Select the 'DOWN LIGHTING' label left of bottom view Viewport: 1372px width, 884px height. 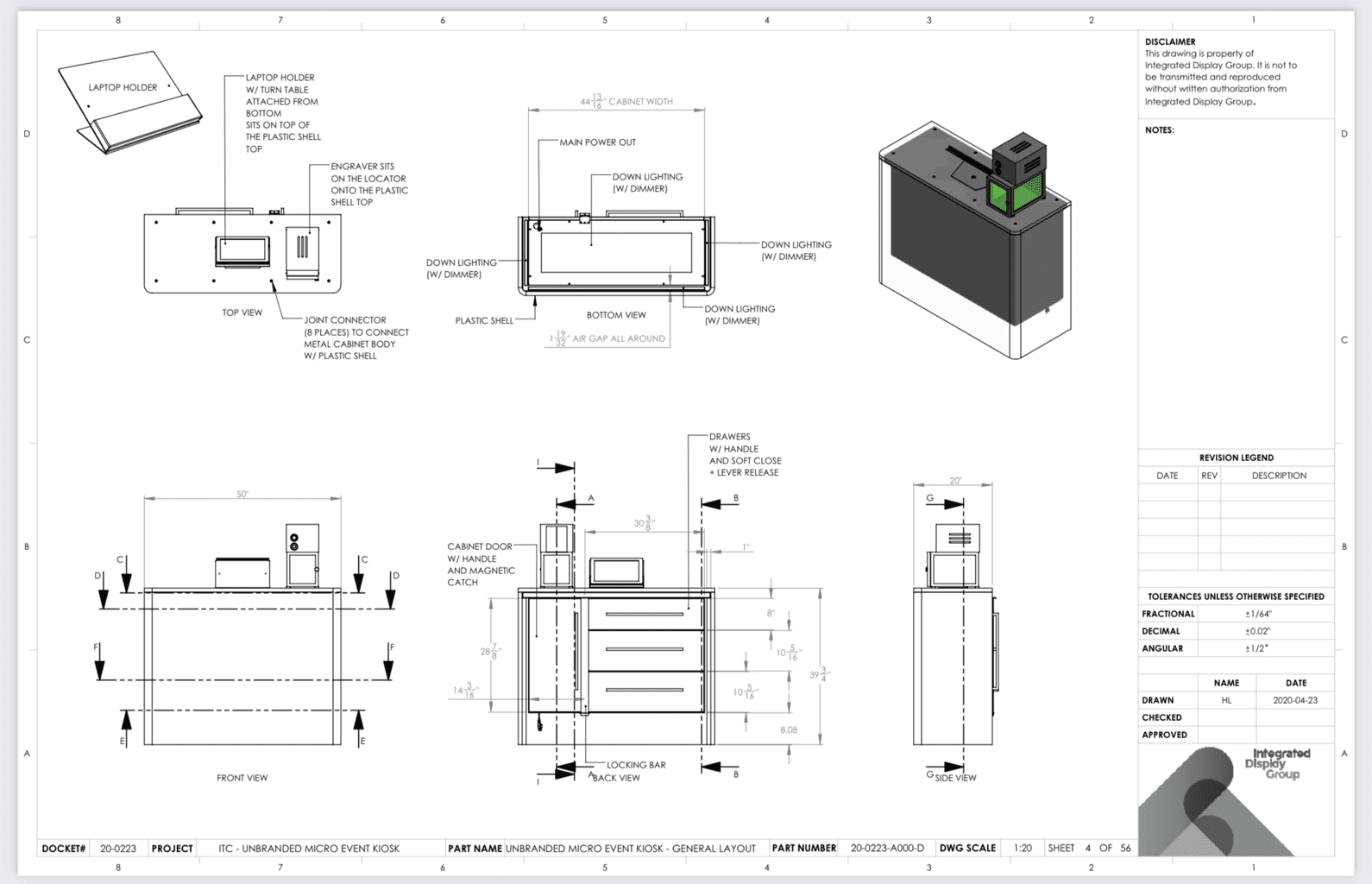point(461,268)
